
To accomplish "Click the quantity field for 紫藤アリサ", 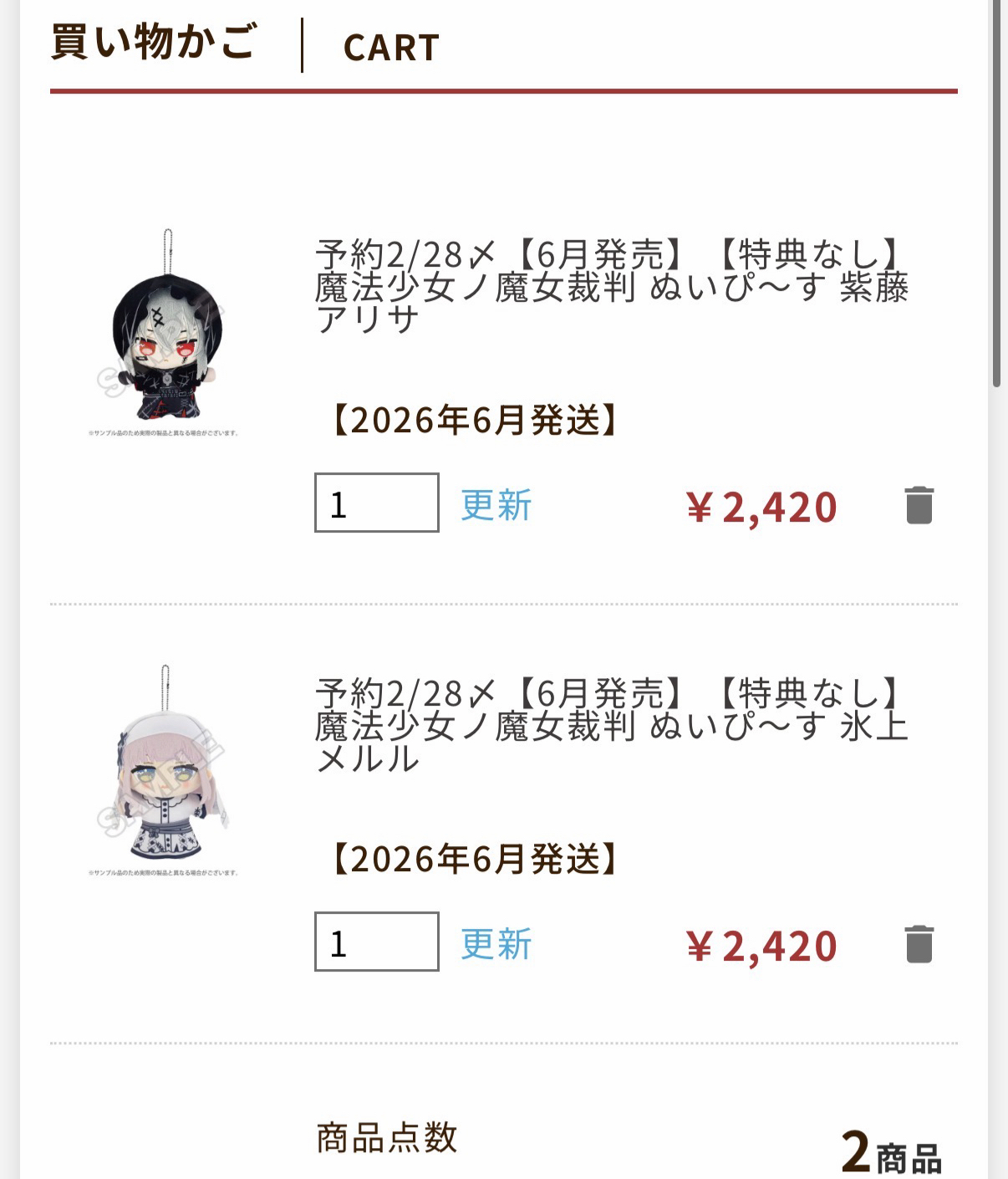I will (377, 503).
